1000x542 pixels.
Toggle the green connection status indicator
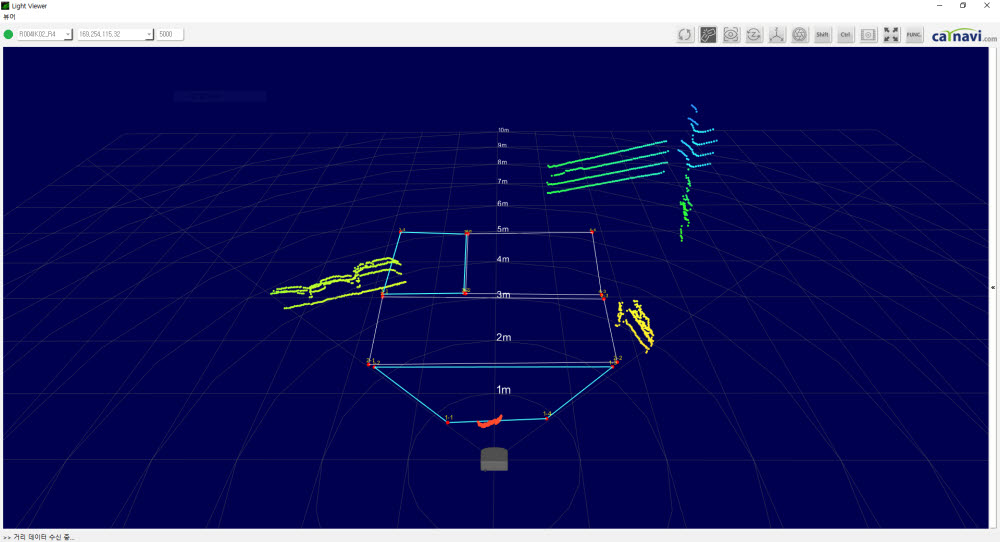tap(9, 34)
